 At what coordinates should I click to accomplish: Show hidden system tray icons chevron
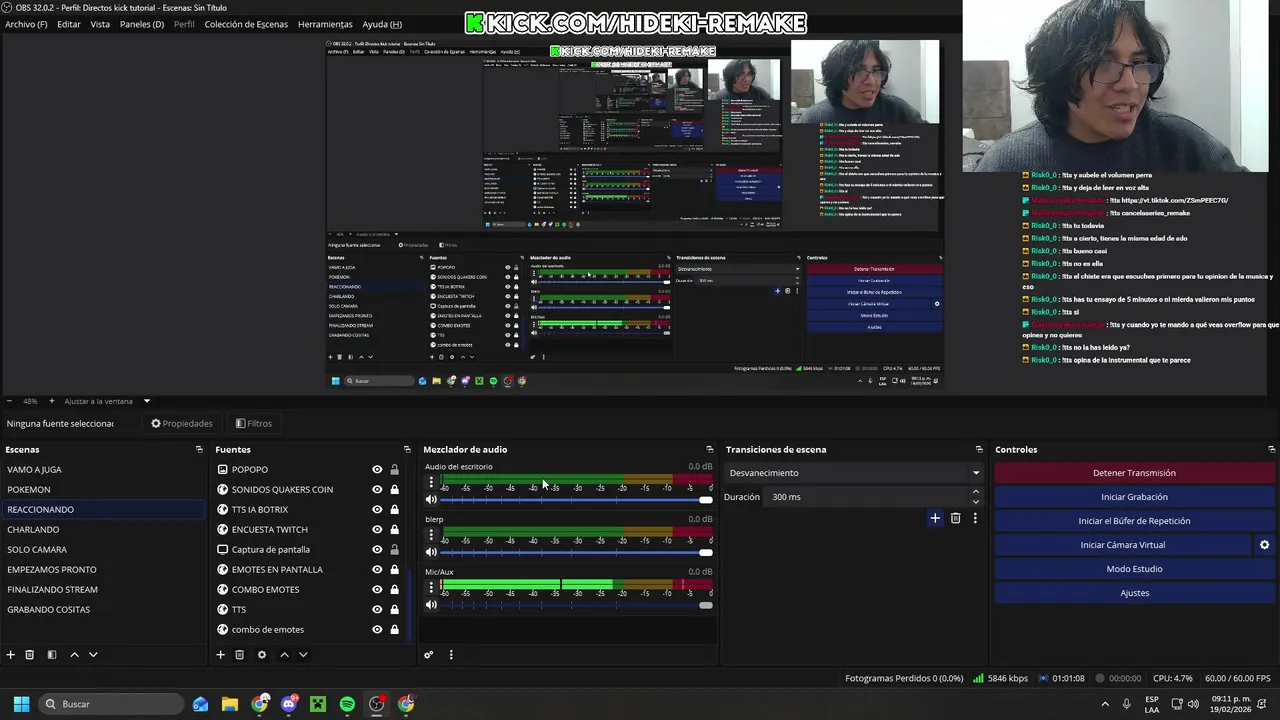tap(1105, 704)
